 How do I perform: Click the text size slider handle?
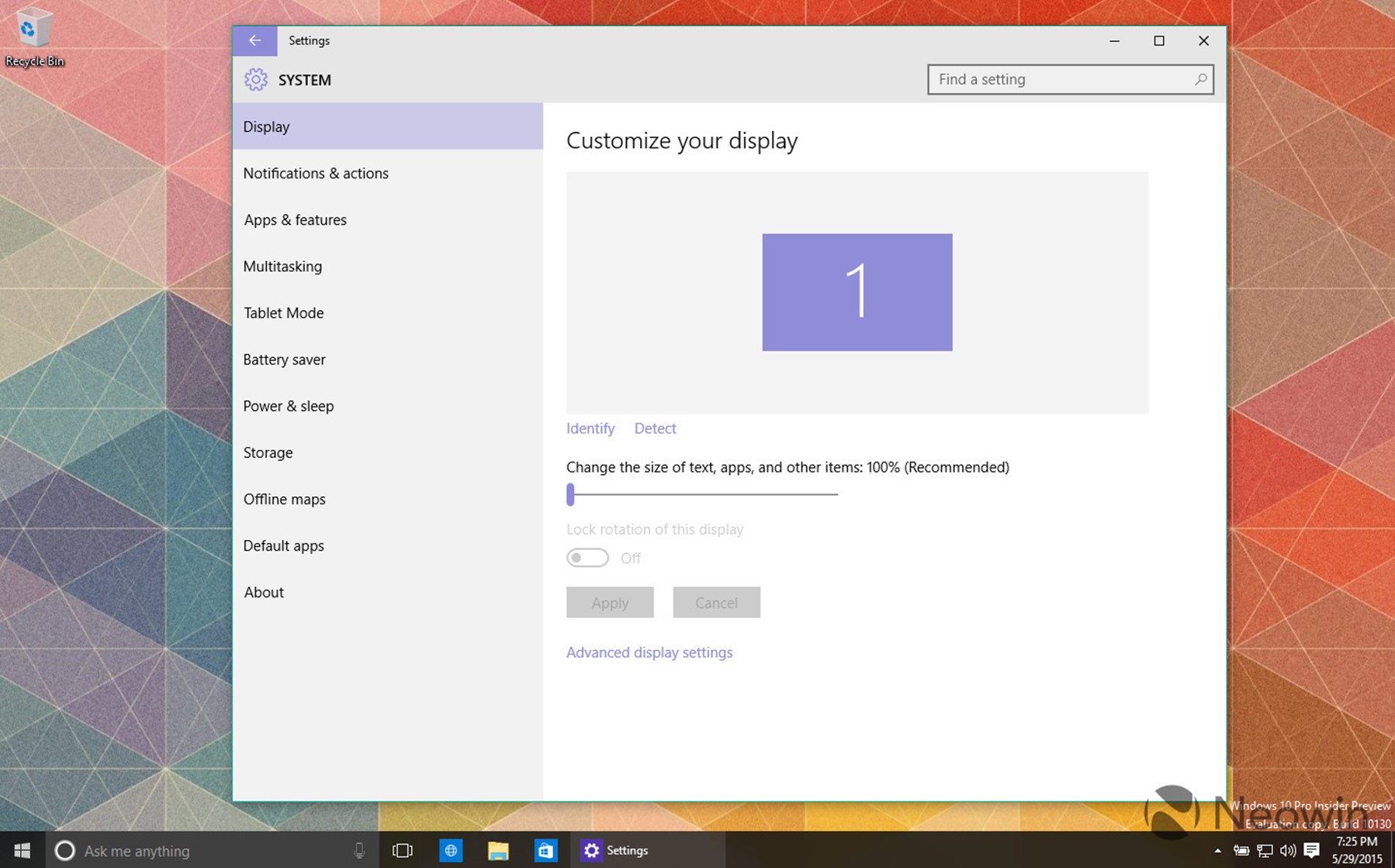[x=571, y=494]
